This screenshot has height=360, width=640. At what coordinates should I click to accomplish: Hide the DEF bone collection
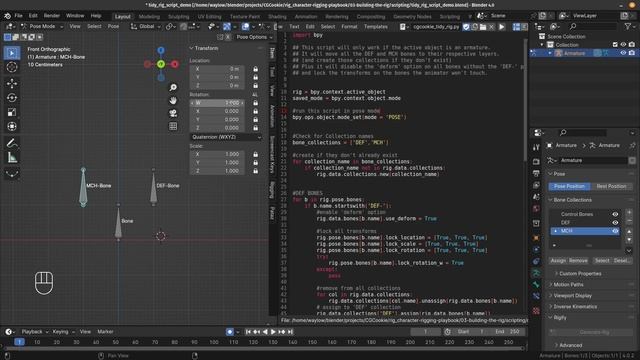[615, 223]
